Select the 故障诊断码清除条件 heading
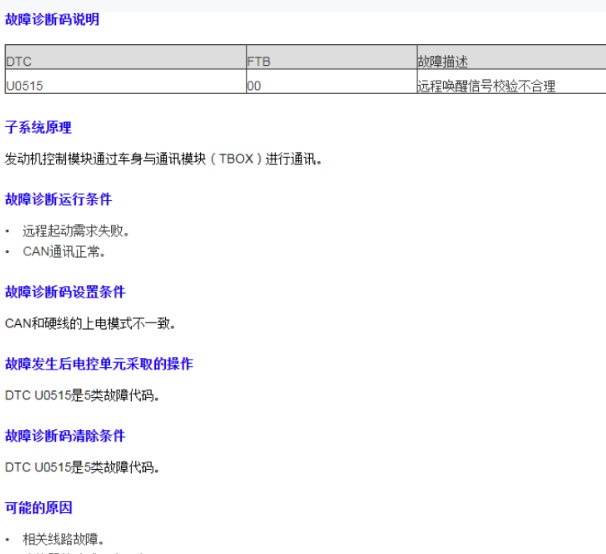Image resolution: width=606 pixels, height=554 pixels. [65, 436]
